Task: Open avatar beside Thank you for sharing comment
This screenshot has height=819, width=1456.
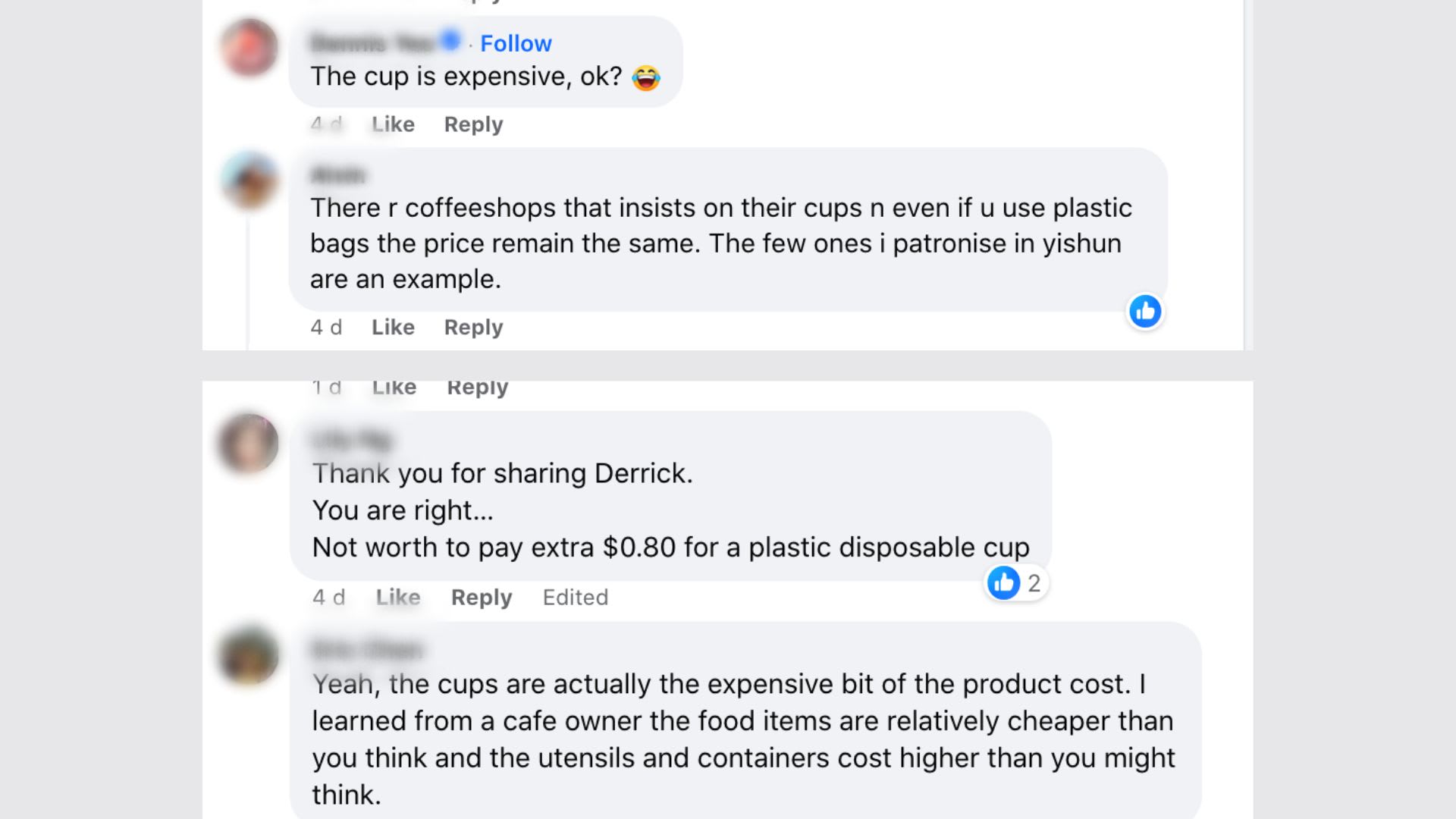Action: pos(249,443)
